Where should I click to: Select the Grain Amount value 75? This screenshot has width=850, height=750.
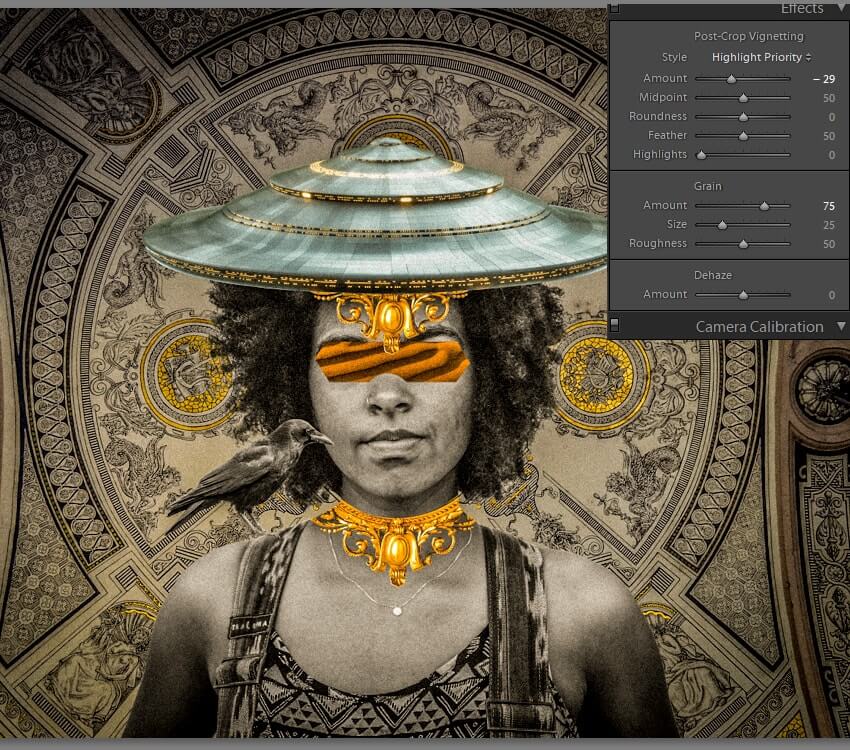click(829, 206)
